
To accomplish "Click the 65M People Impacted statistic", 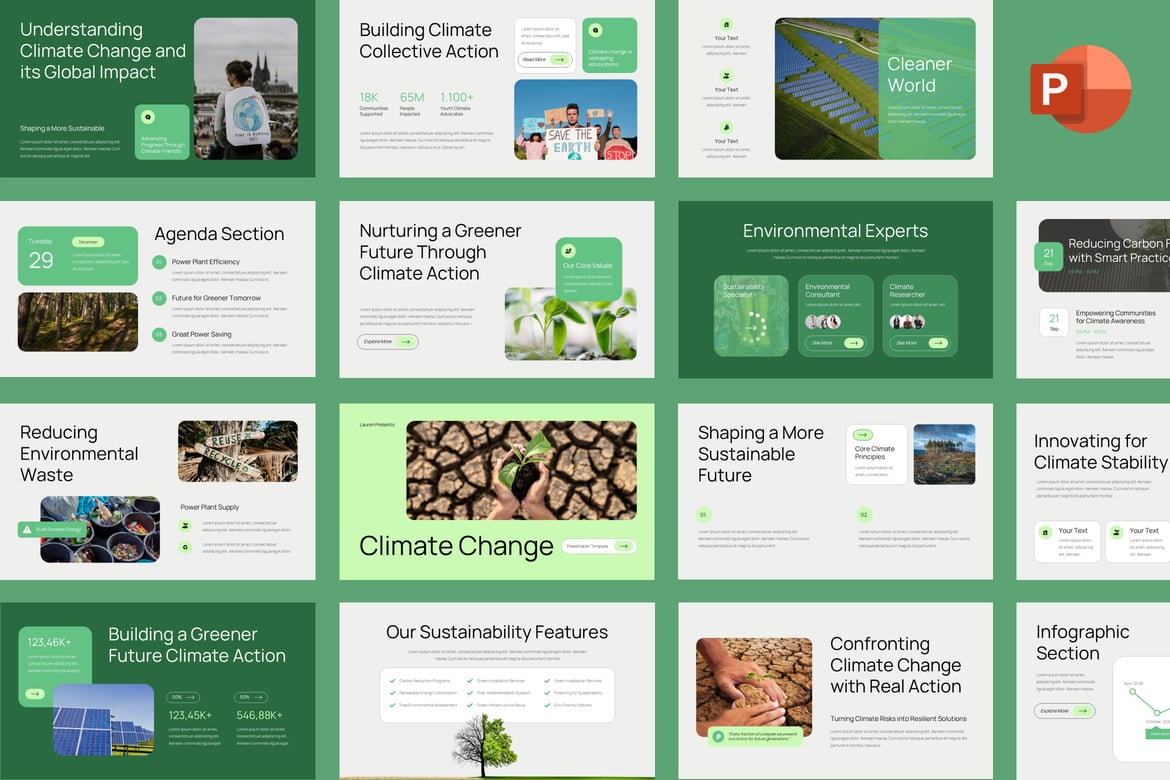I will click(411, 104).
